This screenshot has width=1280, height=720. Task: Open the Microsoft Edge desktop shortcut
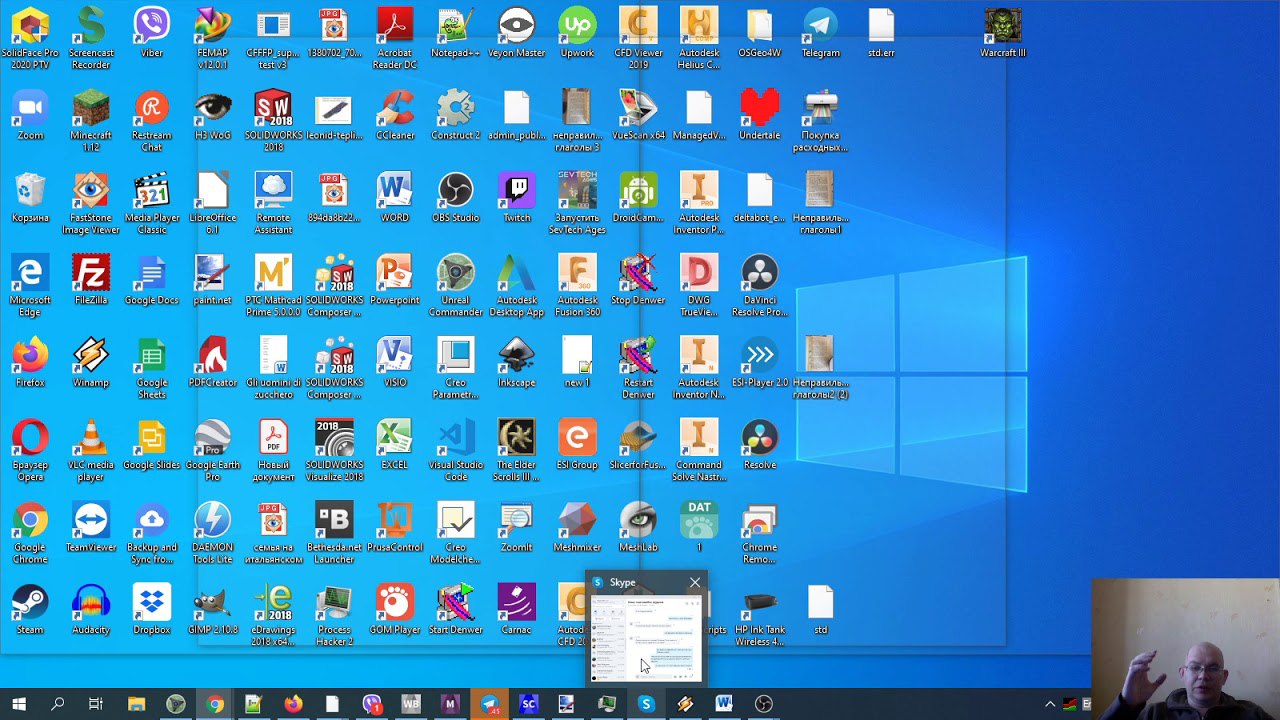click(30, 286)
